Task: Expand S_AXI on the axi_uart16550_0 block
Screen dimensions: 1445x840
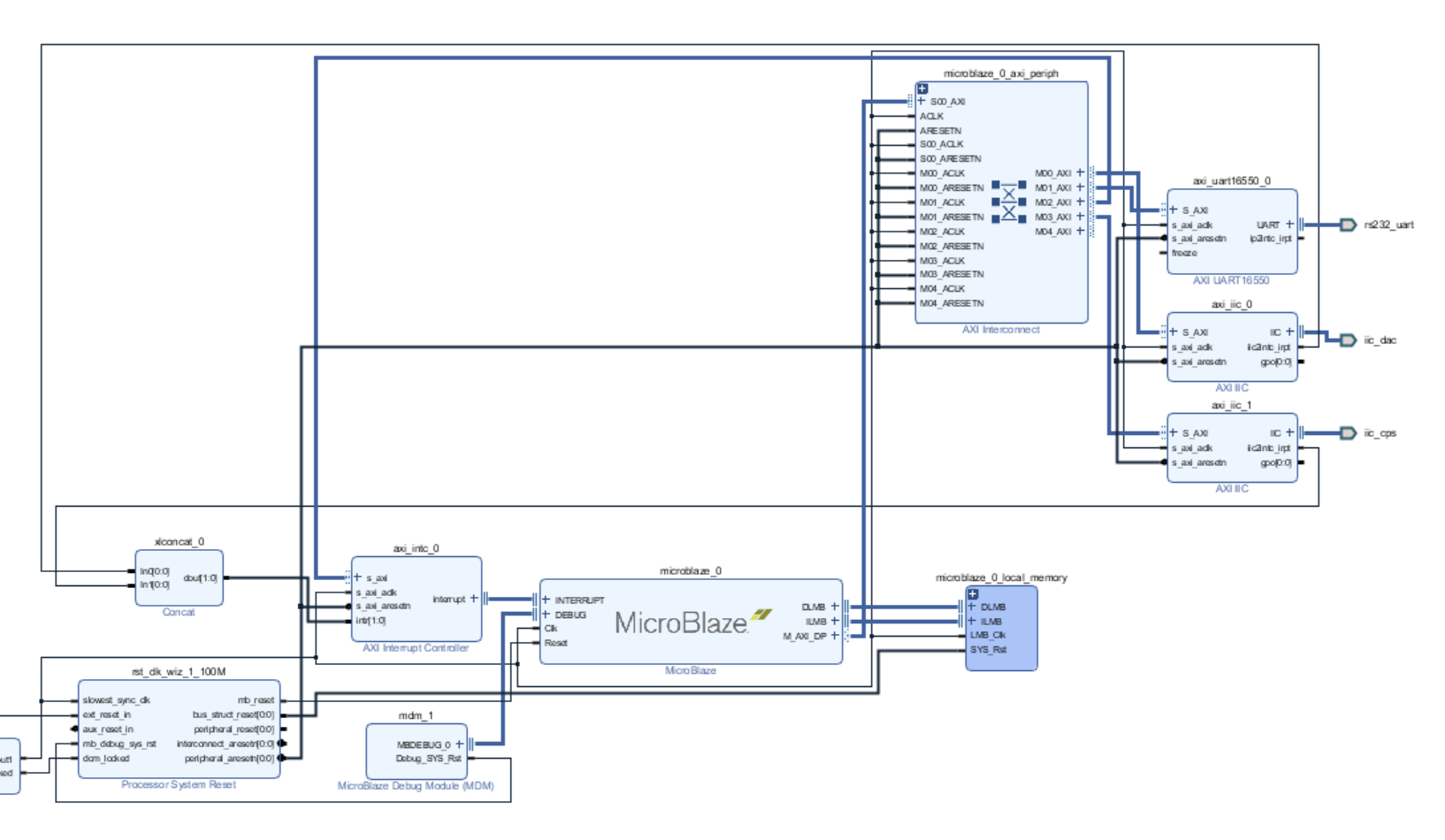Action: (x=1174, y=210)
